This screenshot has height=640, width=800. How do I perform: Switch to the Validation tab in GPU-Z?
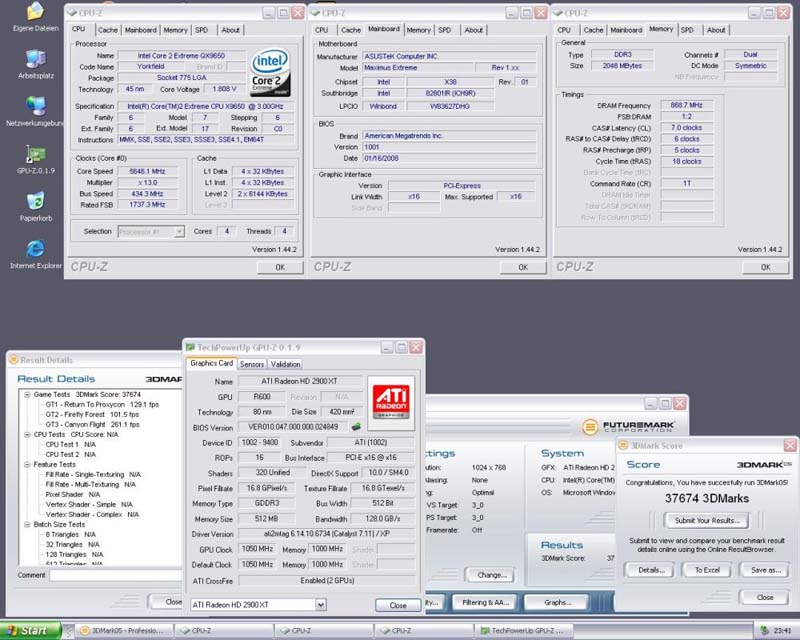[285, 364]
